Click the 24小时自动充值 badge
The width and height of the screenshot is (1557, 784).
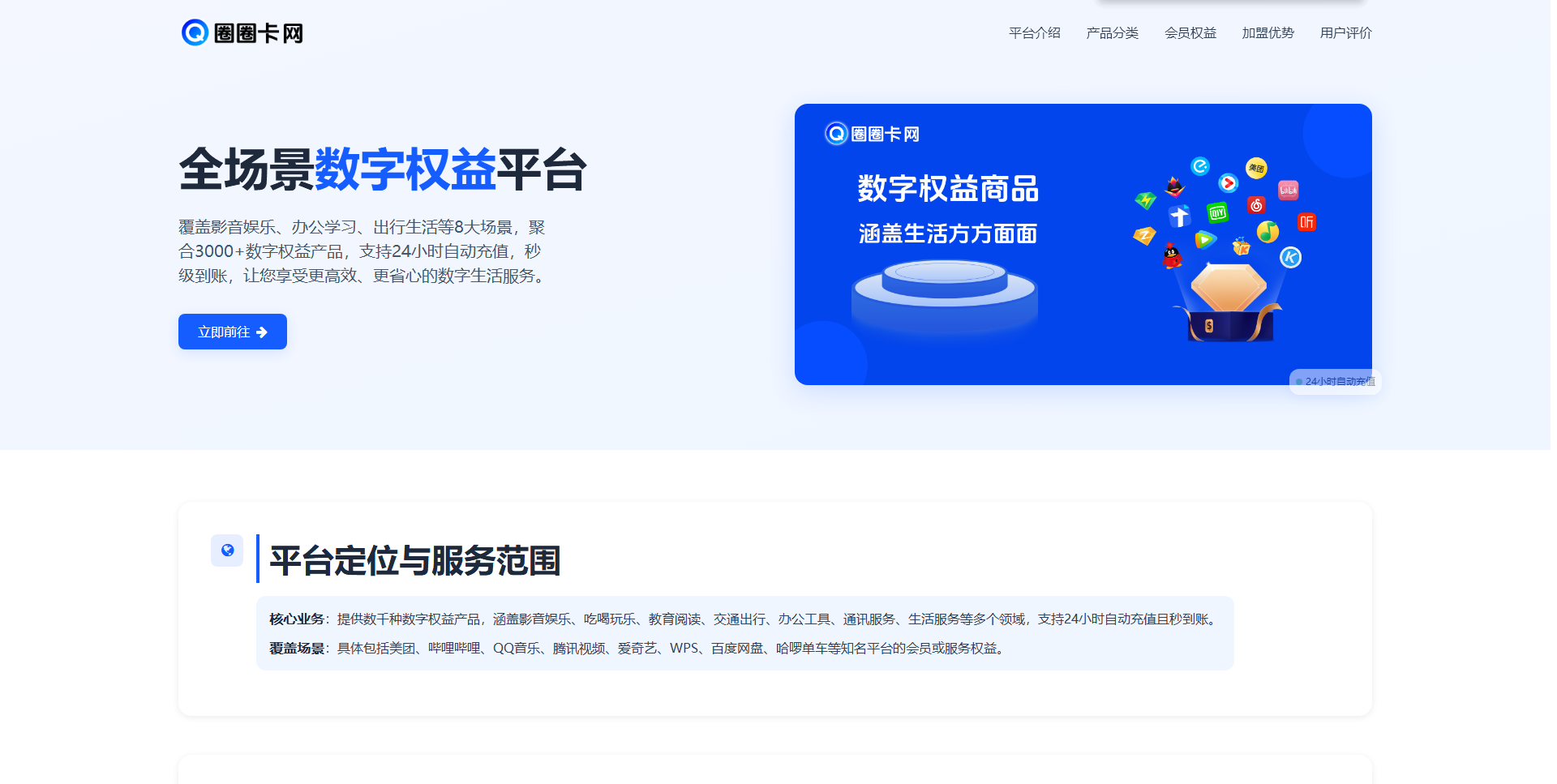tap(1335, 381)
